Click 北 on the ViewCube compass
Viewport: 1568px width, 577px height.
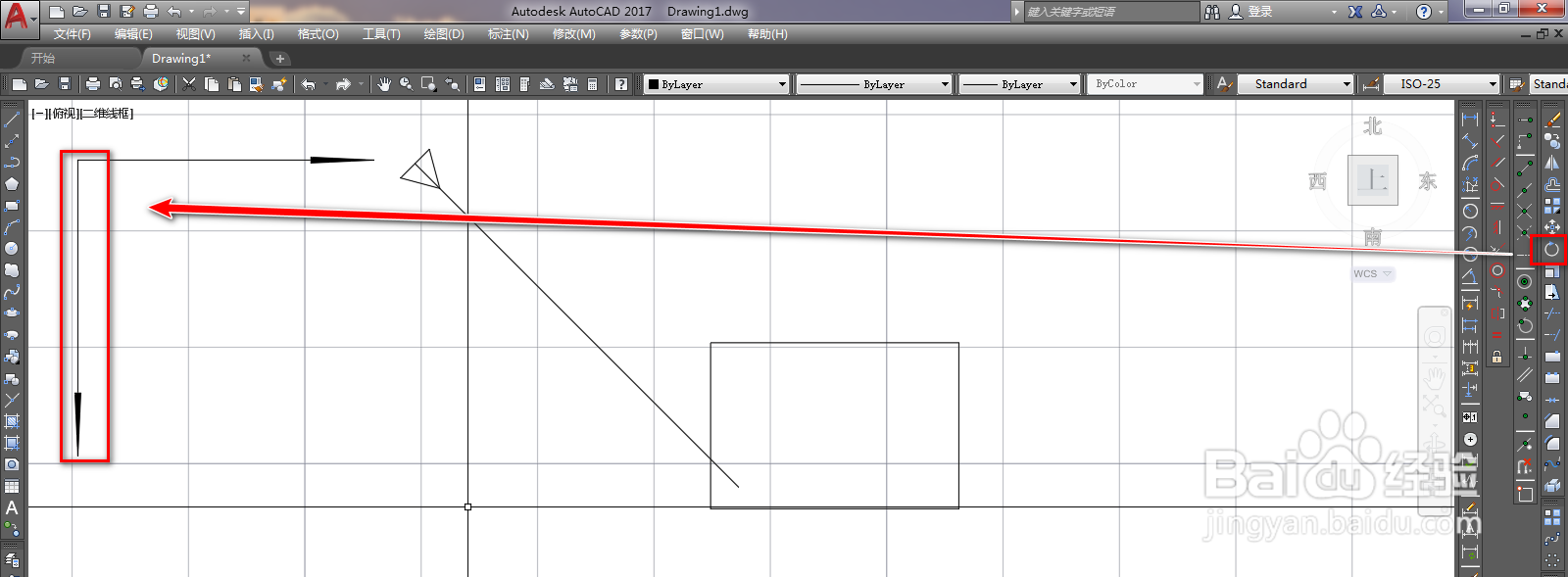(x=1373, y=126)
